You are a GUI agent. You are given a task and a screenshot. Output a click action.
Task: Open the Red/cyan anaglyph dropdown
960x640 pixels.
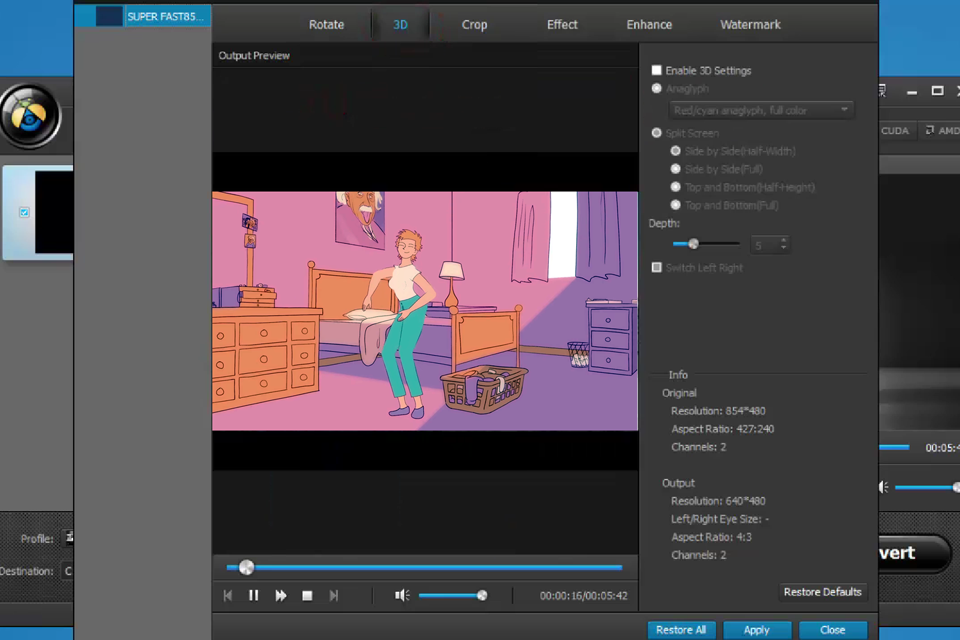point(760,110)
